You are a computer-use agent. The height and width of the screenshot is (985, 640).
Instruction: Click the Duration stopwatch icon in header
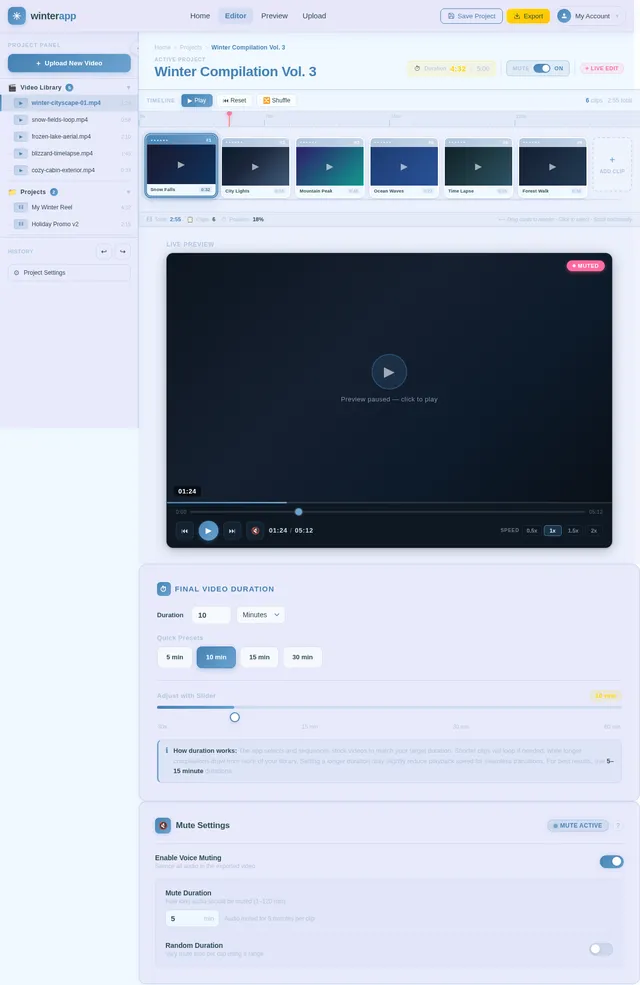tap(417, 68)
